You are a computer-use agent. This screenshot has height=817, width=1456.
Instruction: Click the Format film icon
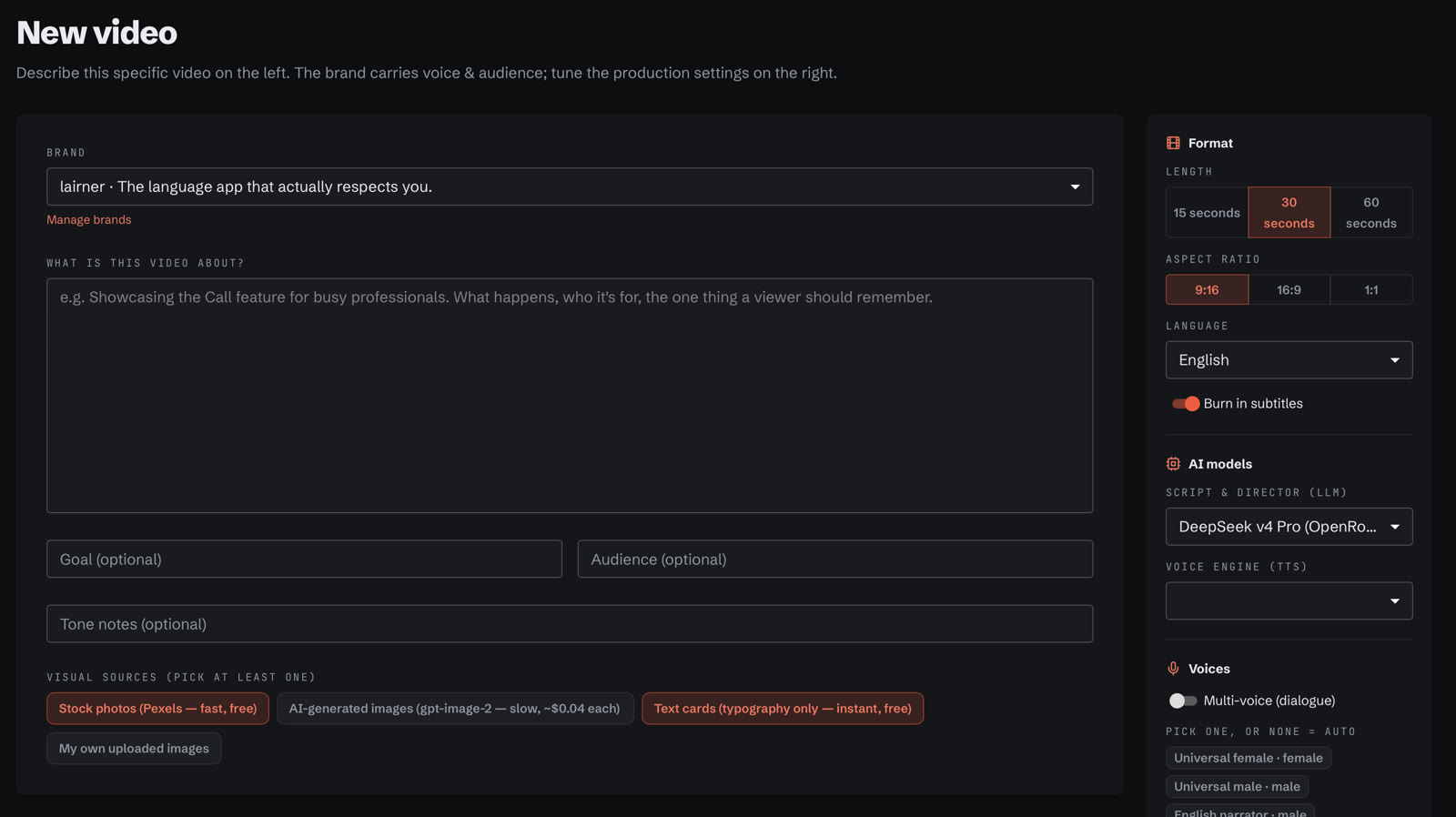click(x=1173, y=143)
